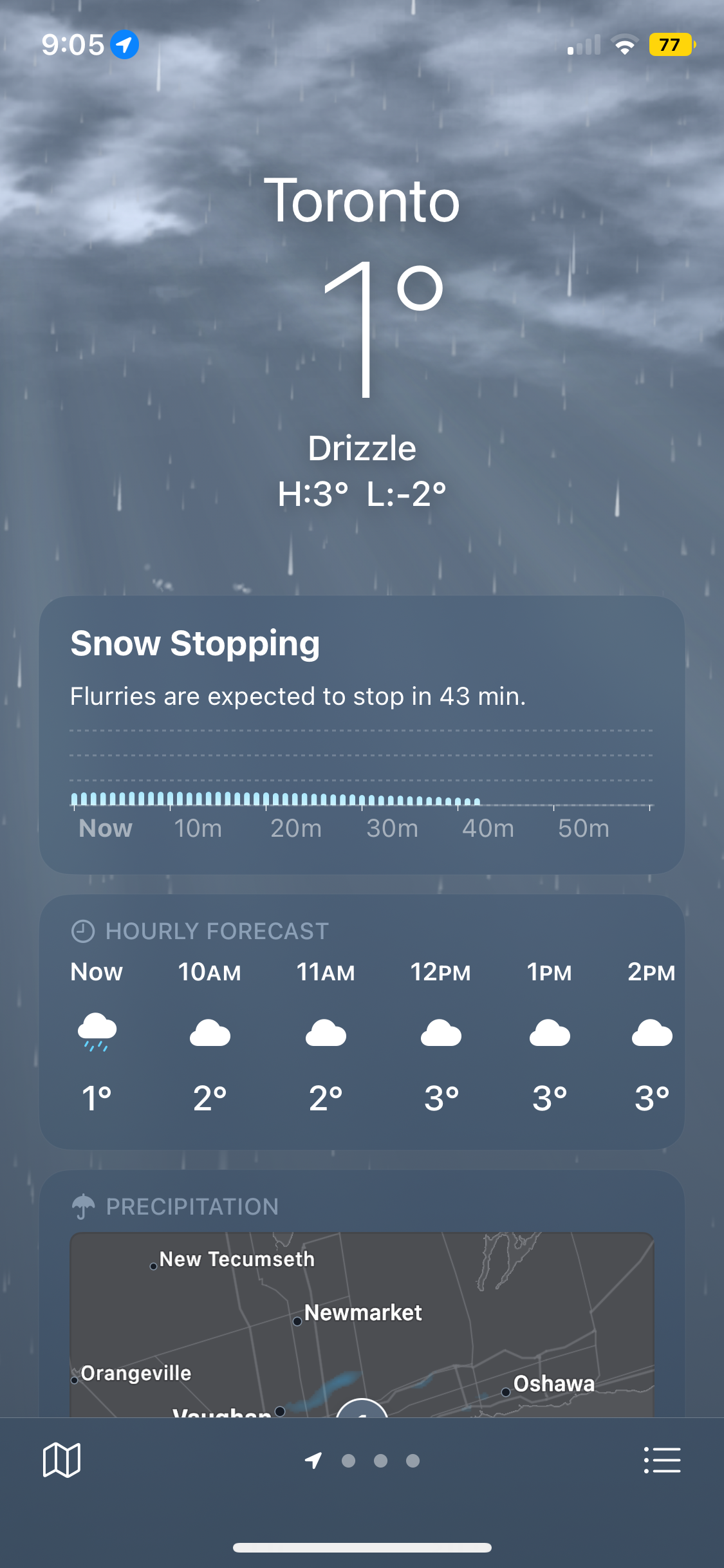The height and width of the screenshot is (1568, 724).
Task: Tap the Newmarket label on the precipitation map
Action: coord(363,1312)
